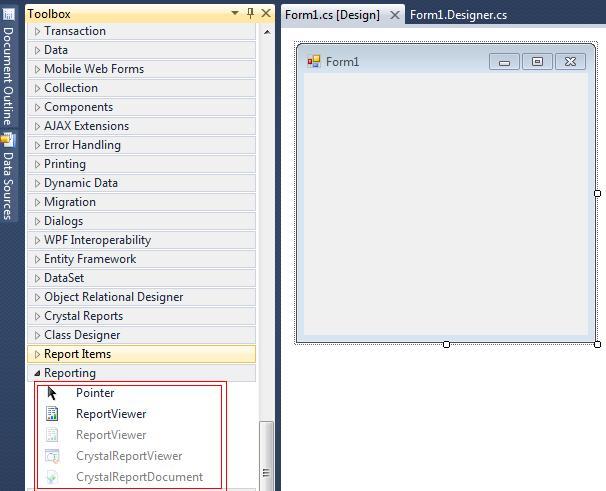Click the Form1 title bar text
The height and width of the screenshot is (491, 606).
(x=342, y=62)
